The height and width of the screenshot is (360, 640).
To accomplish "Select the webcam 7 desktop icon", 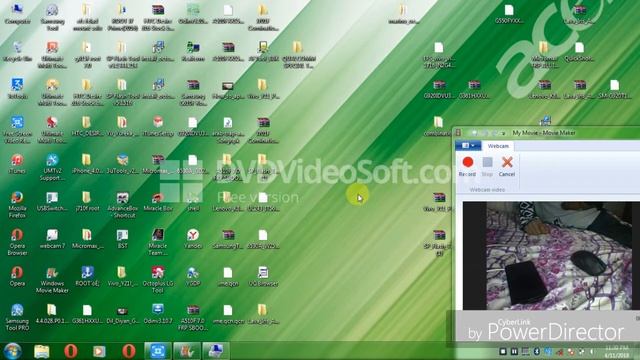I will click(x=52, y=239).
